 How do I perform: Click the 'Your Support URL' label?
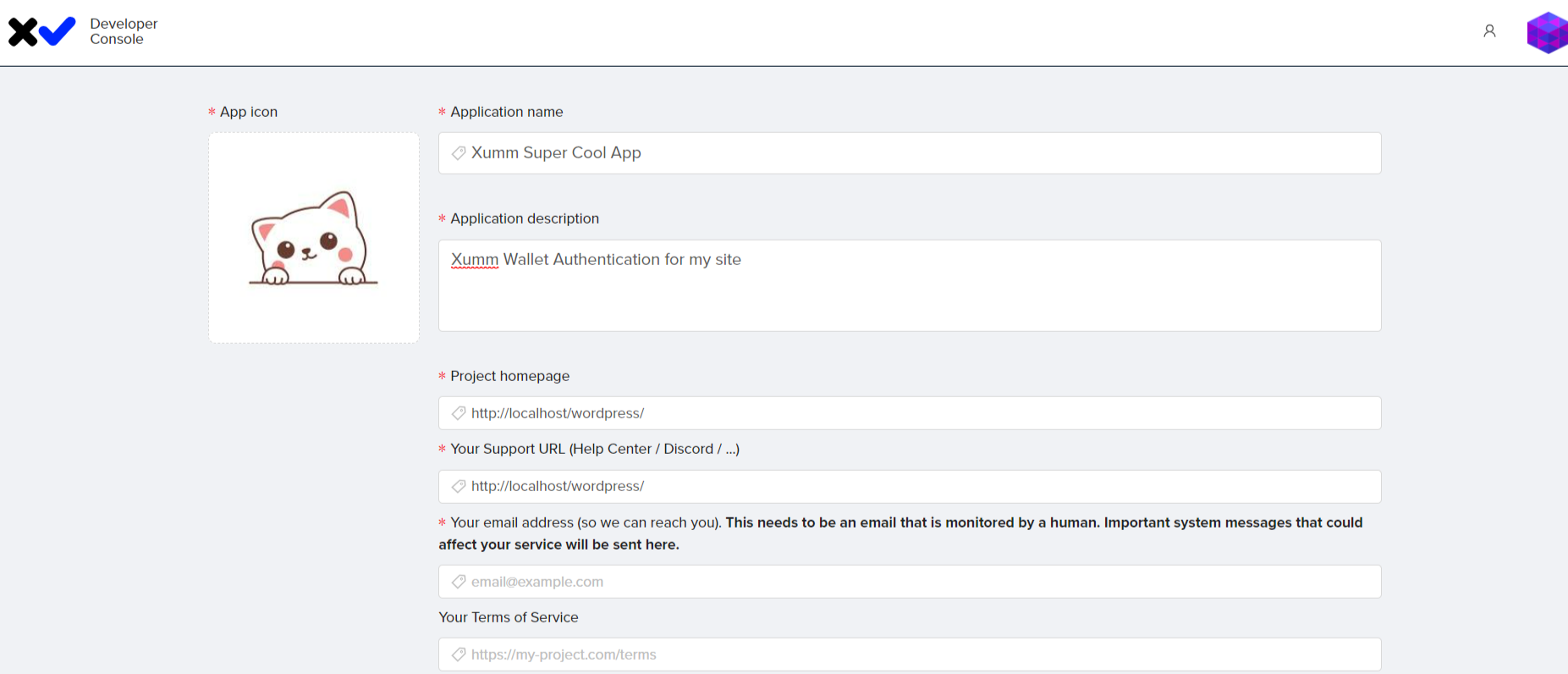(x=595, y=449)
